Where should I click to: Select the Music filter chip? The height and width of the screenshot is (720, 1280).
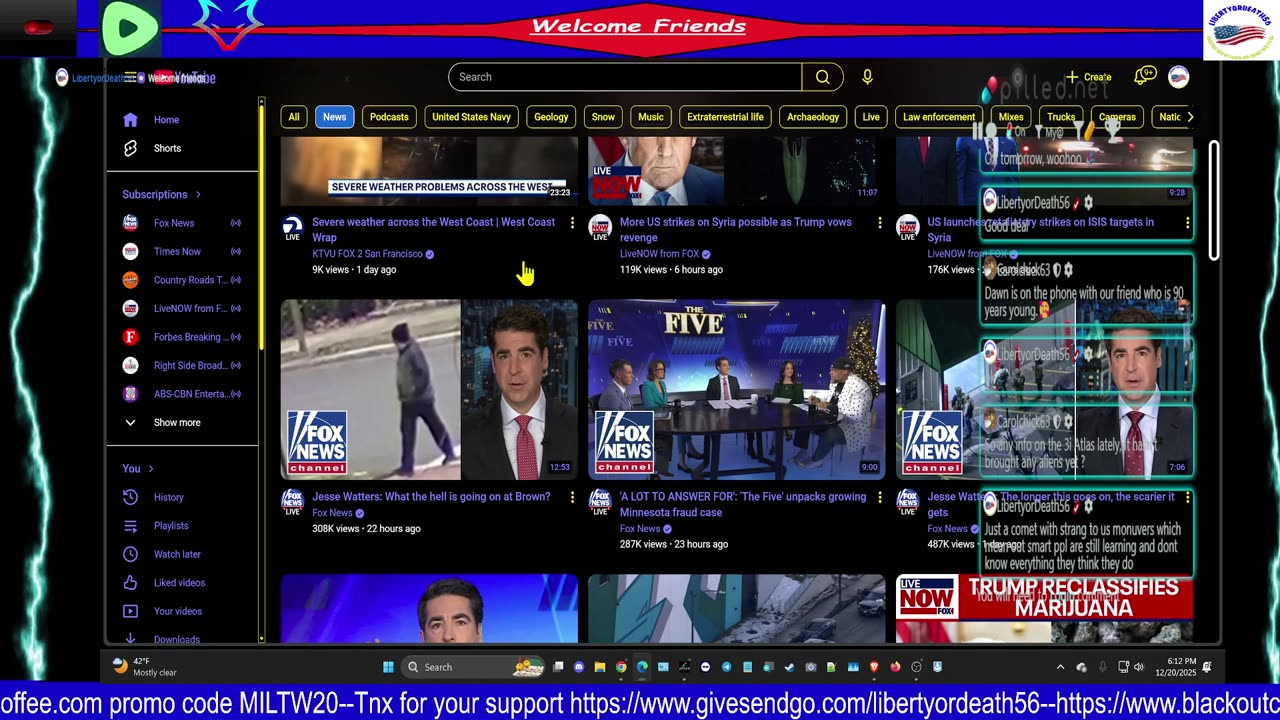(x=651, y=117)
